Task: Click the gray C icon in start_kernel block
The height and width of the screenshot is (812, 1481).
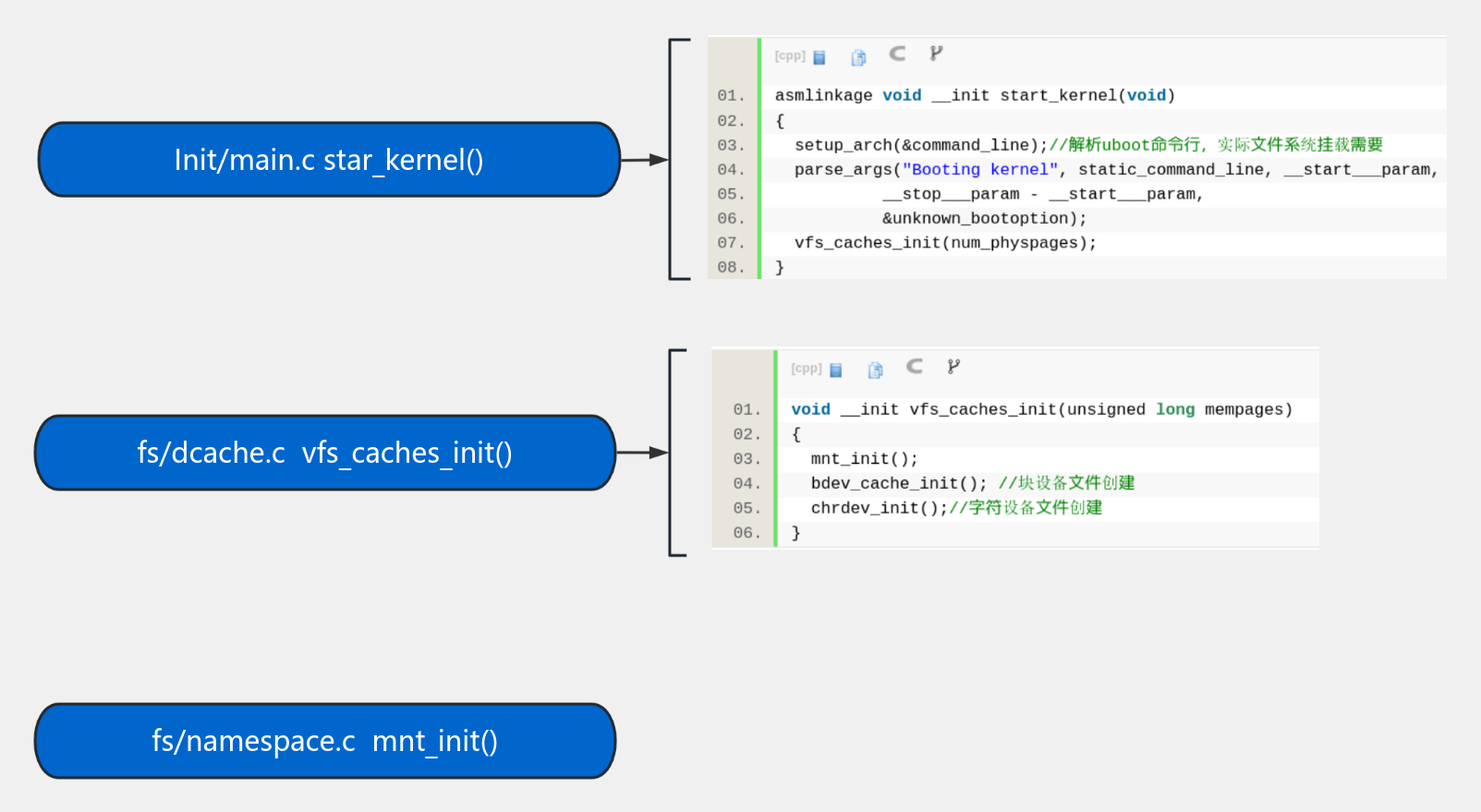Action: point(897,54)
